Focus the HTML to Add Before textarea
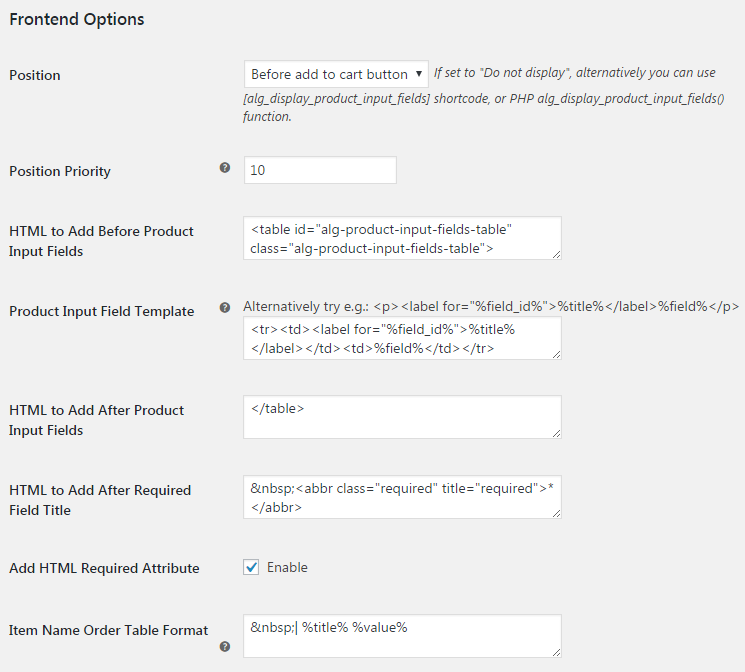The width and height of the screenshot is (745, 672). [x=402, y=238]
